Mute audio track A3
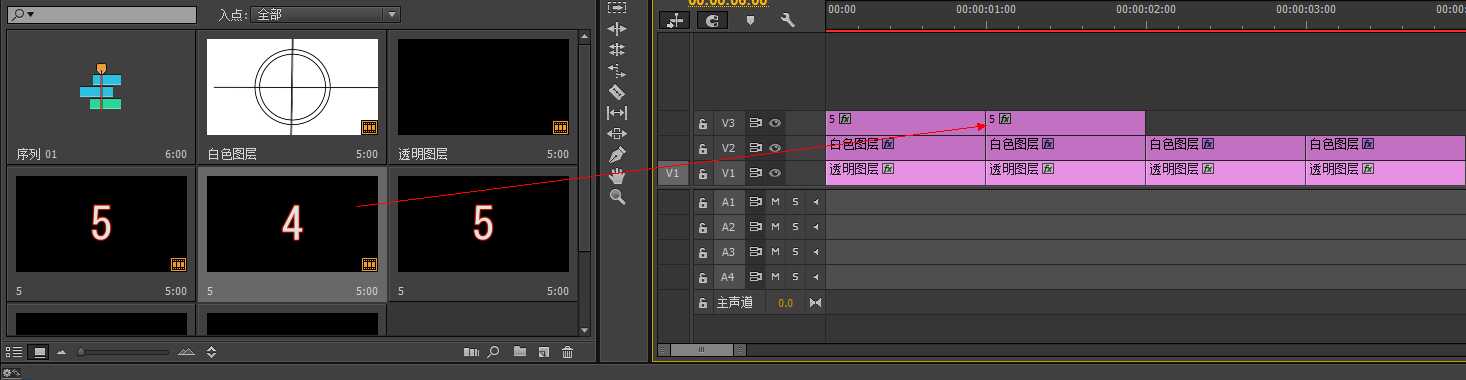This screenshot has height=380, width=1466. click(x=775, y=252)
